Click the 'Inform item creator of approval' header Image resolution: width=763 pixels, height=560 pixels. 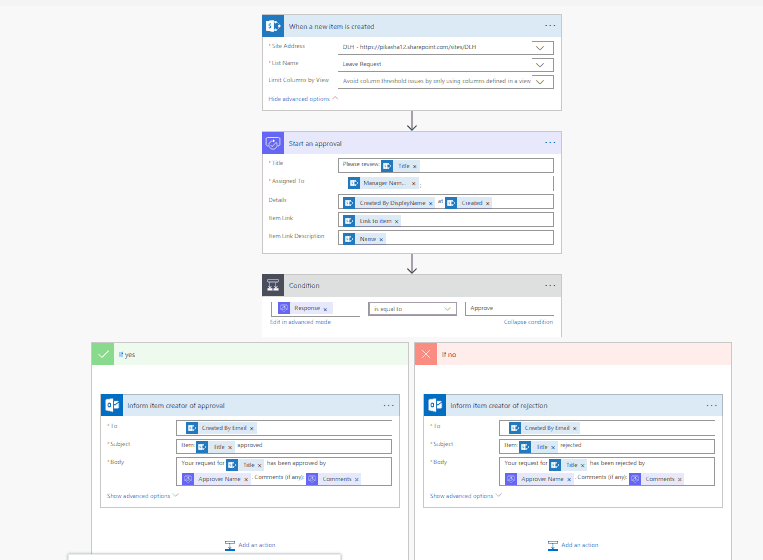250,405
